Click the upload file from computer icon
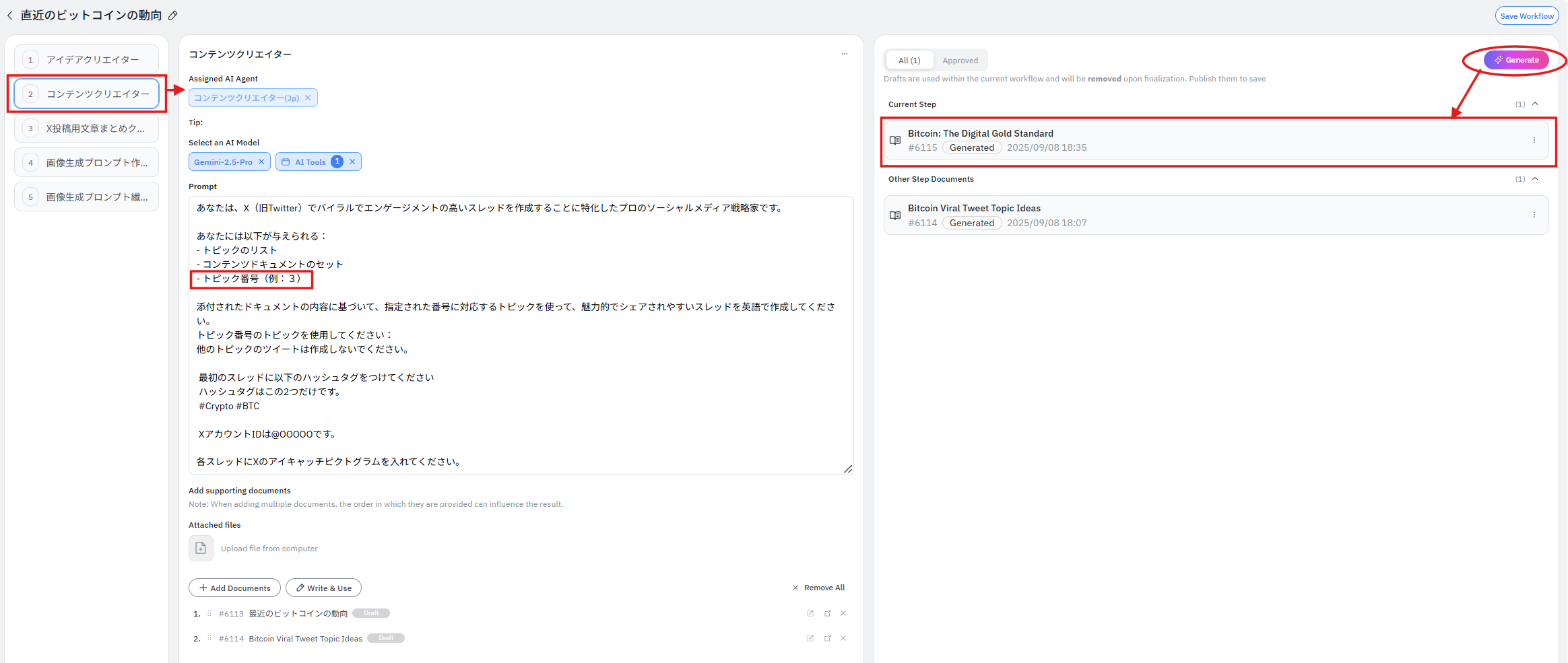Image resolution: width=1568 pixels, height=663 pixels. click(x=201, y=549)
